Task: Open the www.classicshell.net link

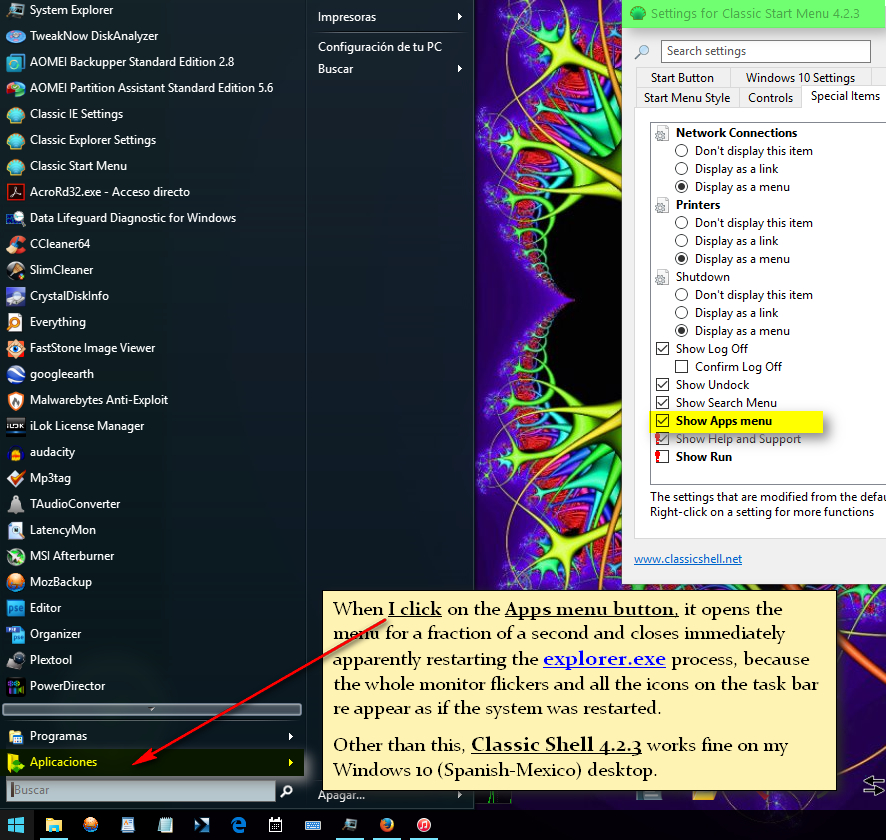Action: coord(688,559)
